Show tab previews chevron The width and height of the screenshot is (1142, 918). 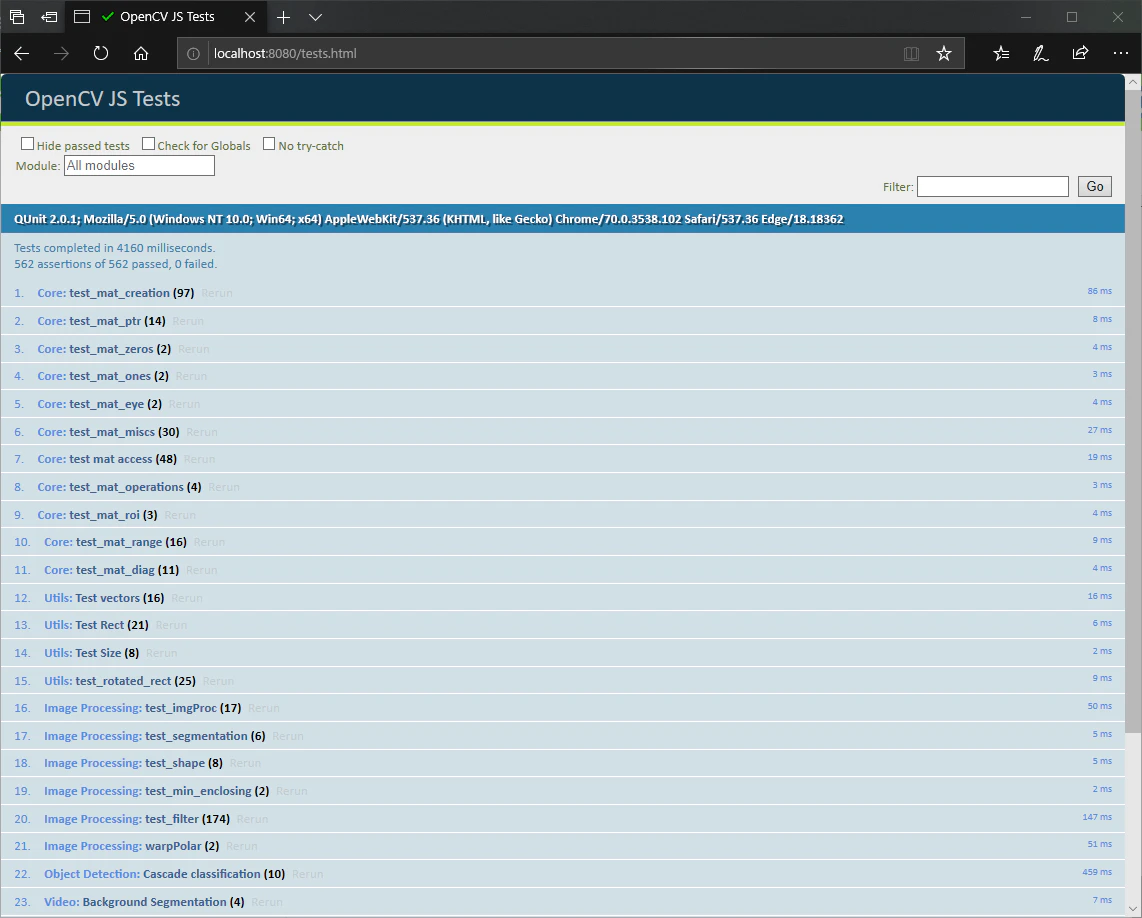coord(315,17)
